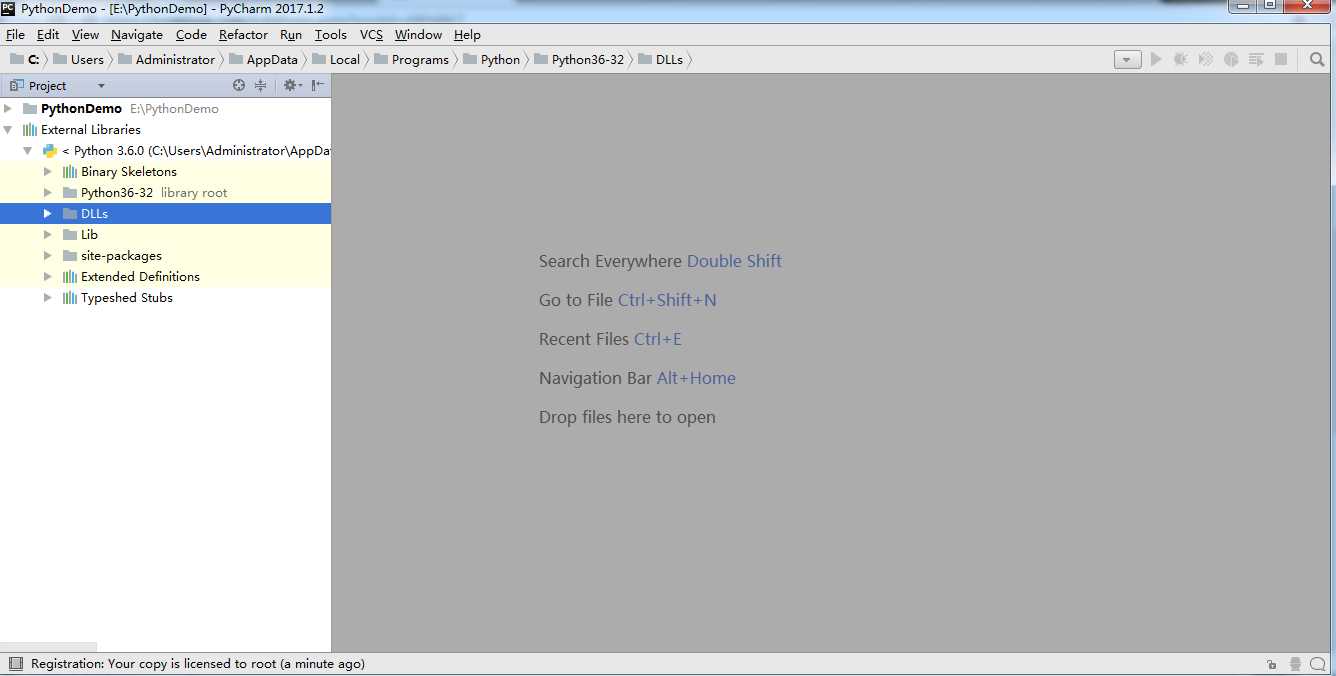Open the Help menu
The width and height of the screenshot is (1336, 676).
(467, 34)
